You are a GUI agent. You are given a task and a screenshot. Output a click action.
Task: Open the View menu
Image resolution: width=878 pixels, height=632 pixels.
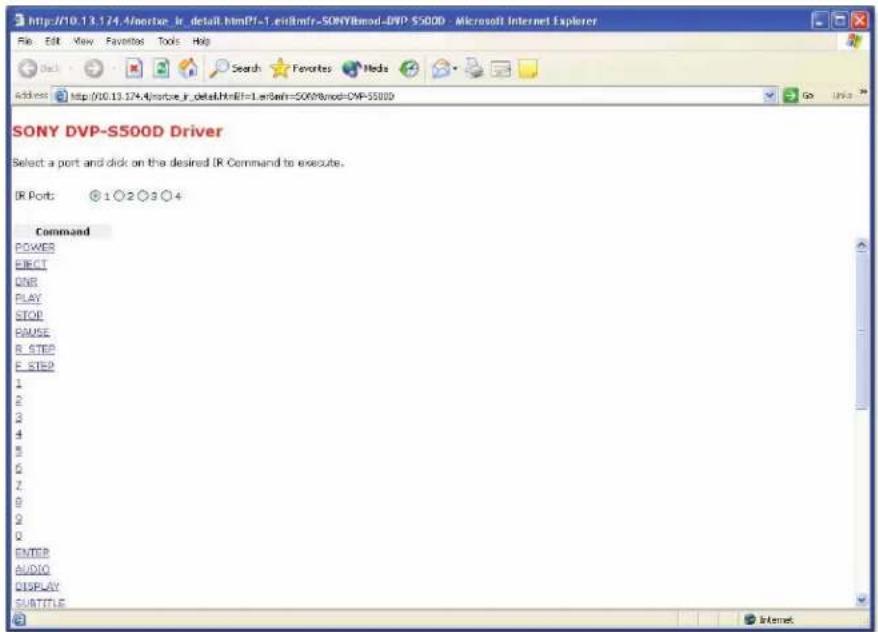tap(83, 41)
